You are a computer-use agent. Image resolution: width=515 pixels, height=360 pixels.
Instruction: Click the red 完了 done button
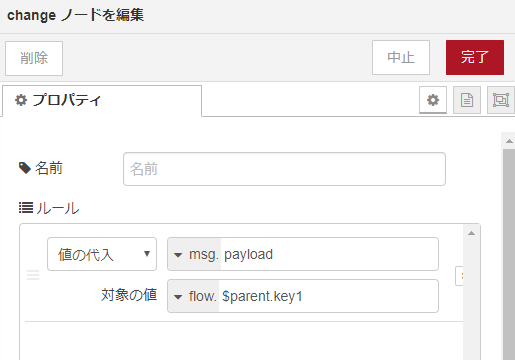point(475,58)
